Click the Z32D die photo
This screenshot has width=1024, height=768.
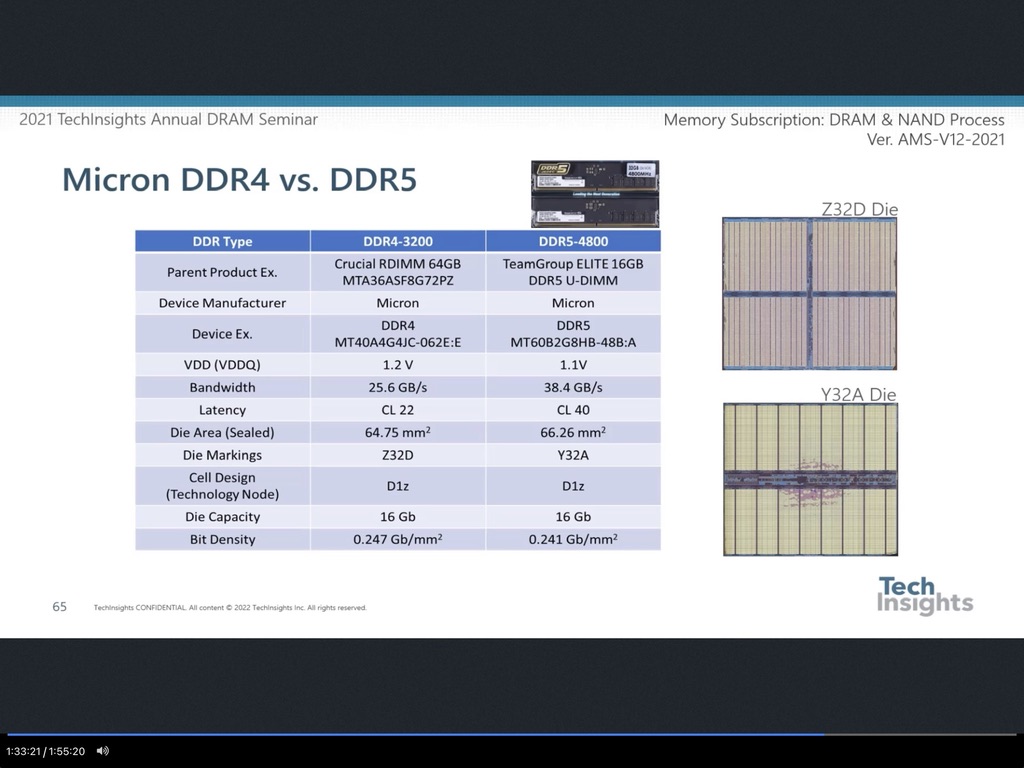[x=809, y=294]
